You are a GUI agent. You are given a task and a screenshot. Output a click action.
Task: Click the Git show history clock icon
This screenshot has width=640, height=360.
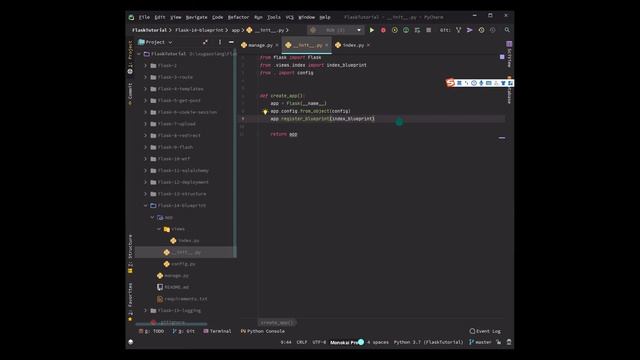481,30
